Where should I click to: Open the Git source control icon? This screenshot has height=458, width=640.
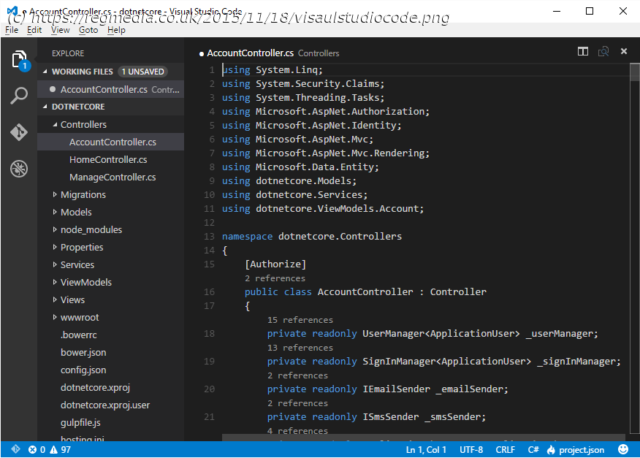19,132
